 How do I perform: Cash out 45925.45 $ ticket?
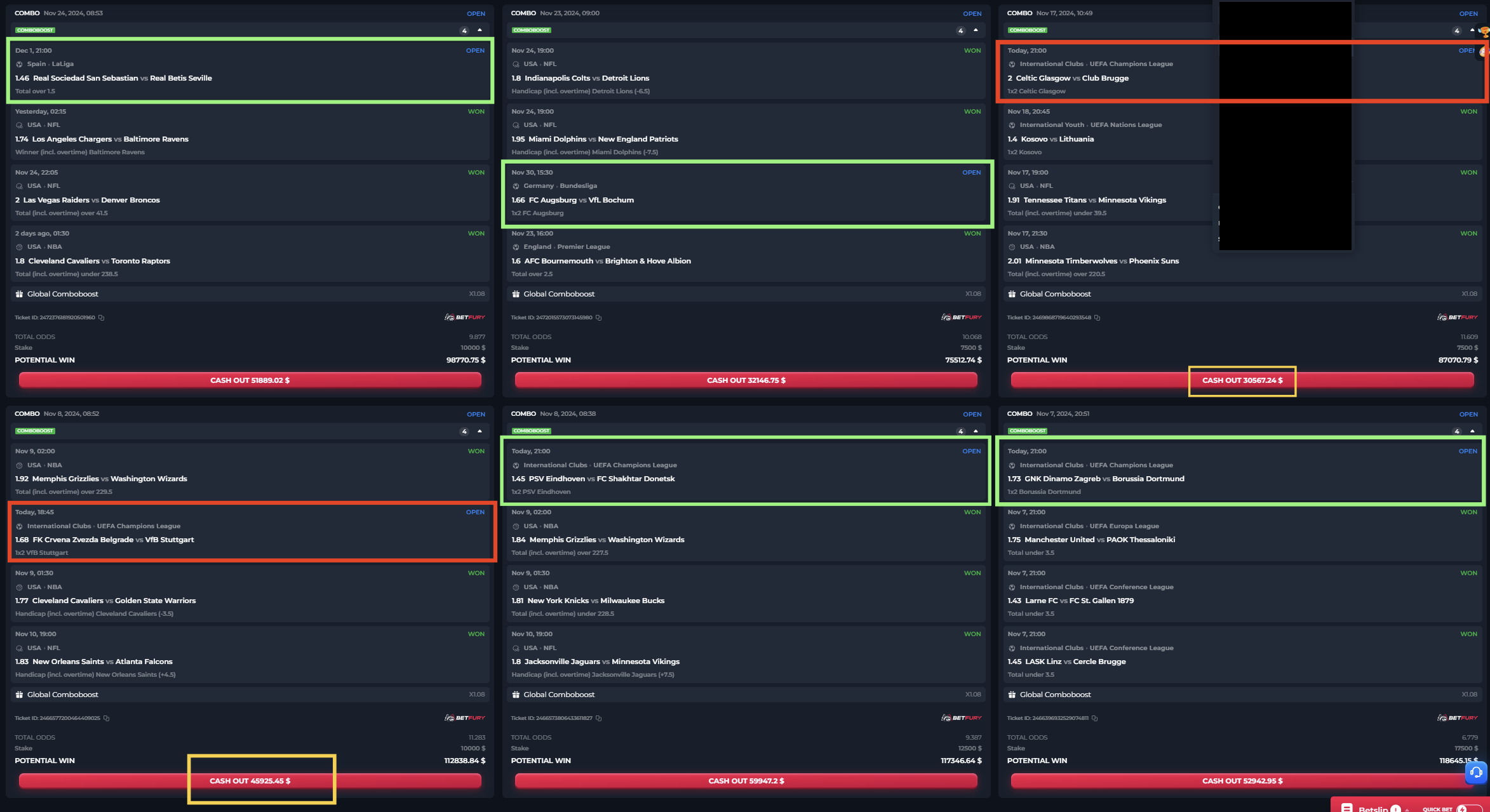click(250, 781)
